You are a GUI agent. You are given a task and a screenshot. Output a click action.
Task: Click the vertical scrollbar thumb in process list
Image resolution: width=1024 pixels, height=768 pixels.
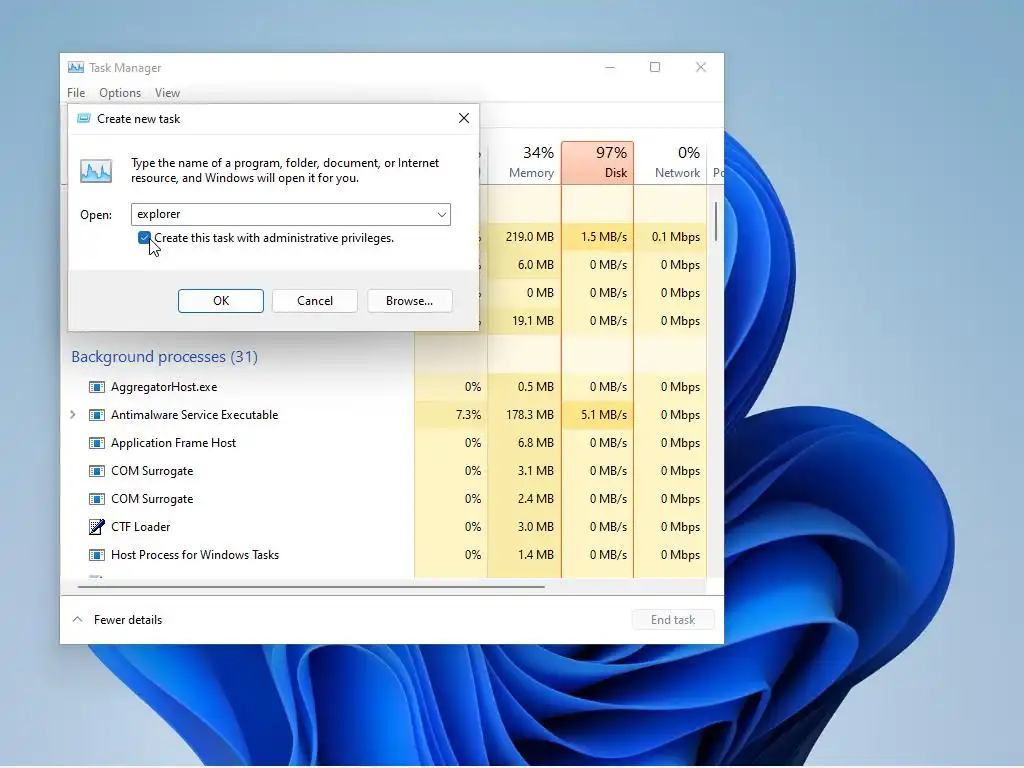point(716,221)
